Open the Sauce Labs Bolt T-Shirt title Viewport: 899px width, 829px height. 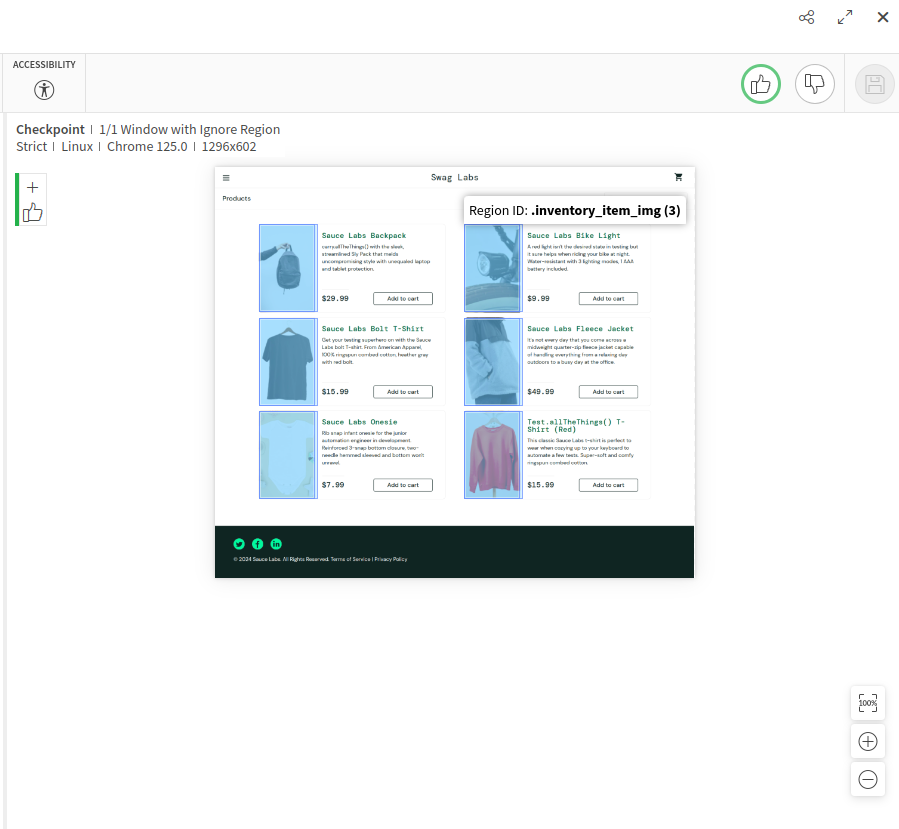click(373, 329)
